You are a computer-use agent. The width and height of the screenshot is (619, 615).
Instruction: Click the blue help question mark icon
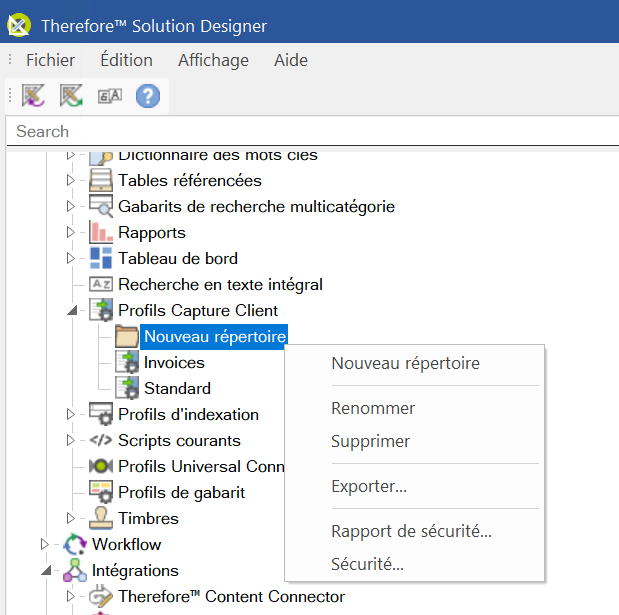pos(148,96)
